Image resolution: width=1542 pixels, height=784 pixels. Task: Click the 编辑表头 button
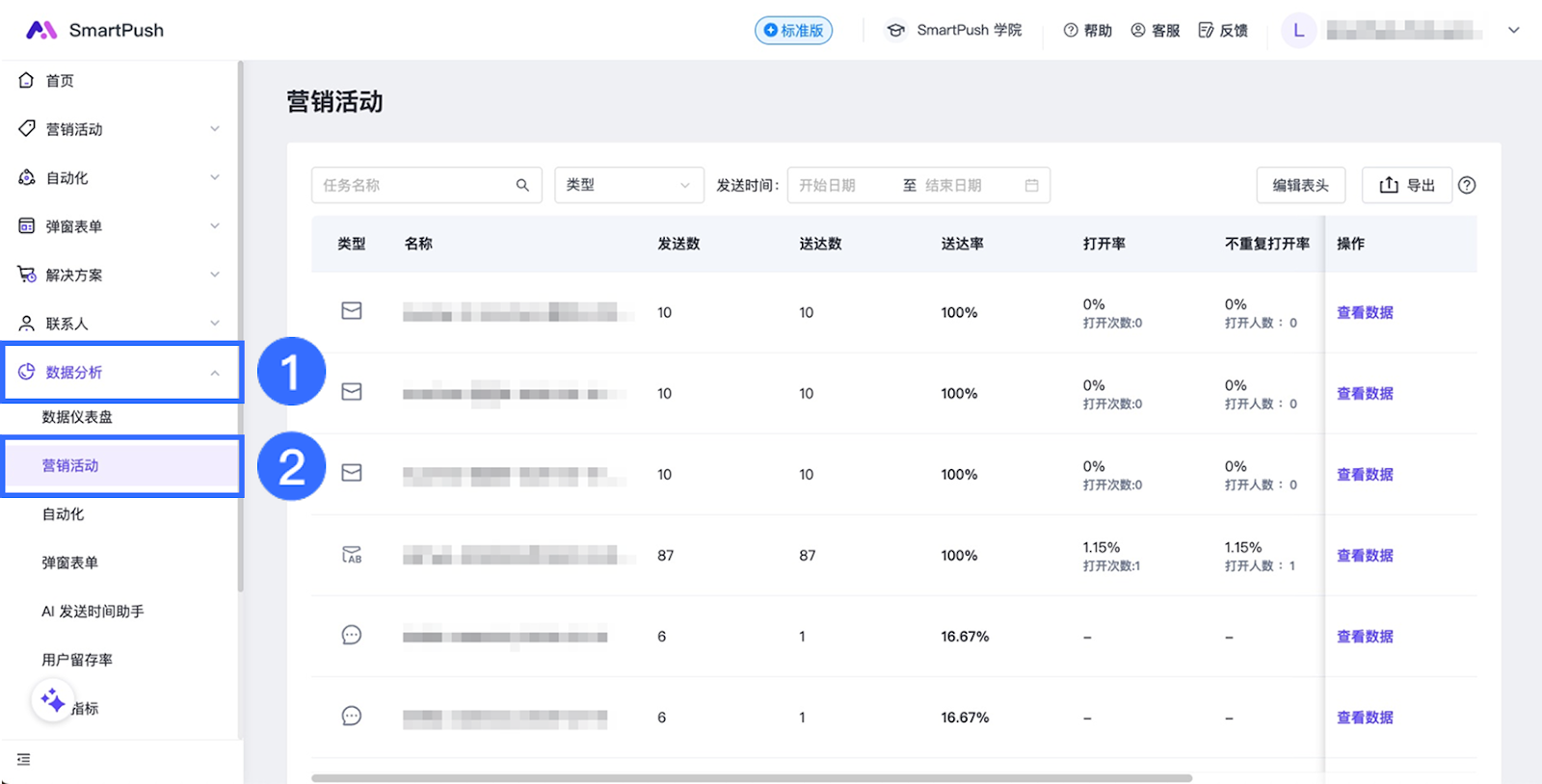[1300, 185]
